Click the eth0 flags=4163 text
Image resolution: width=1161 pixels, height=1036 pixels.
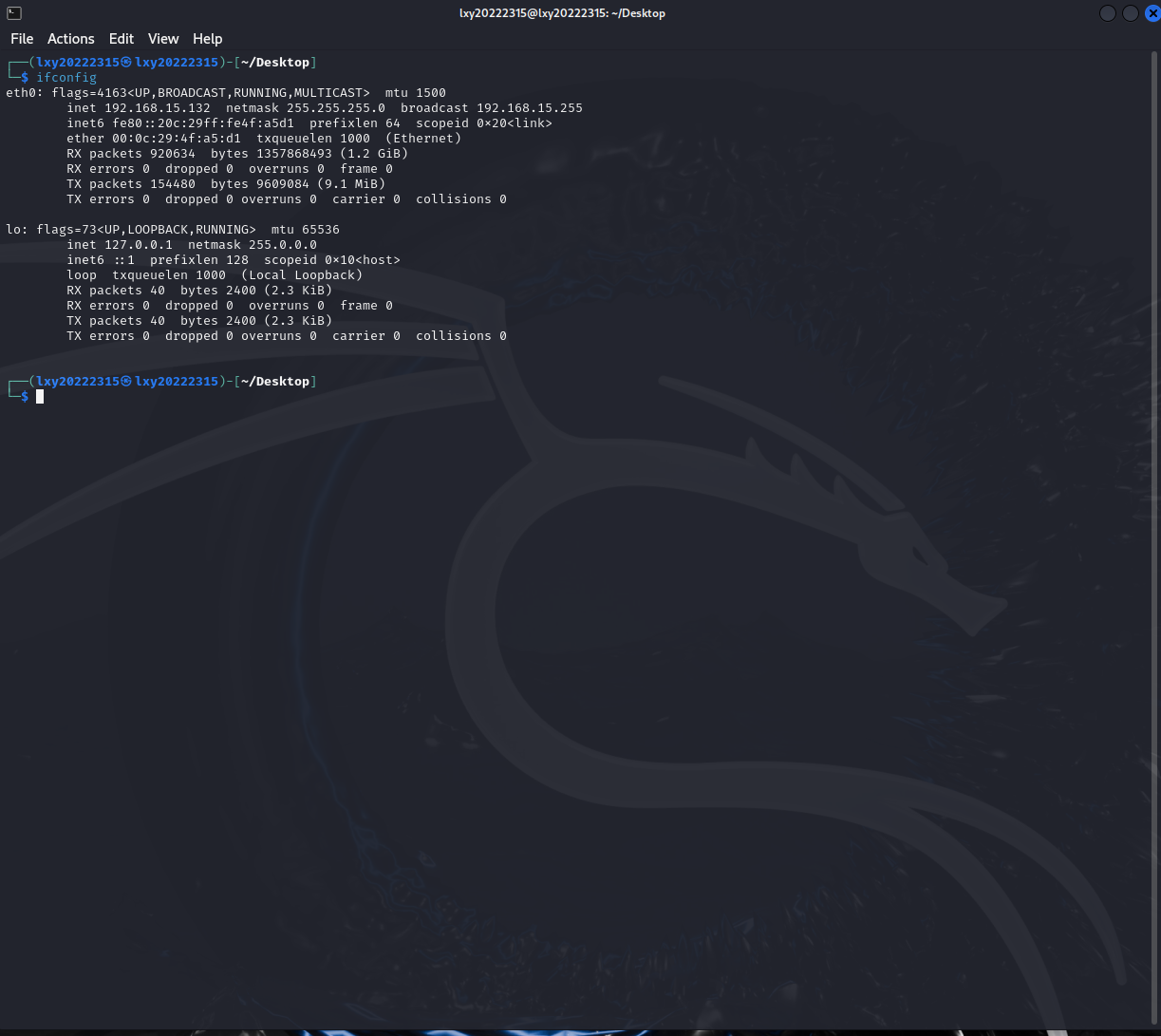point(91,93)
